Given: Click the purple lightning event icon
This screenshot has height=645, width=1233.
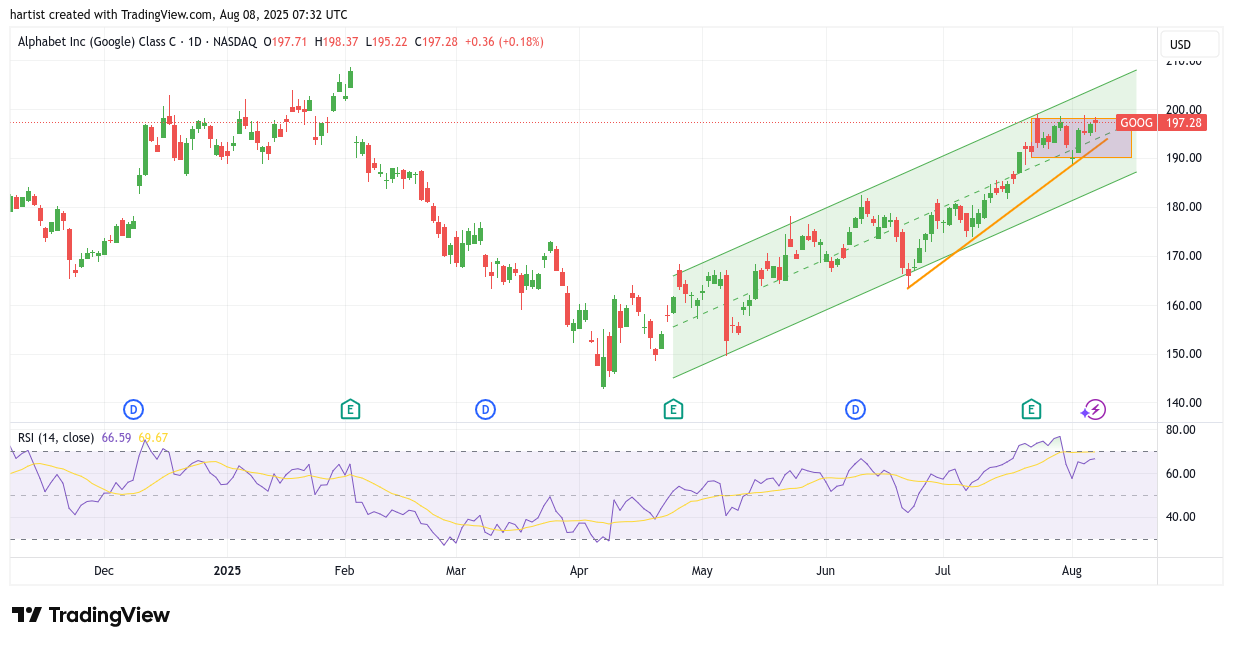Looking at the screenshot, I should [x=1095, y=409].
